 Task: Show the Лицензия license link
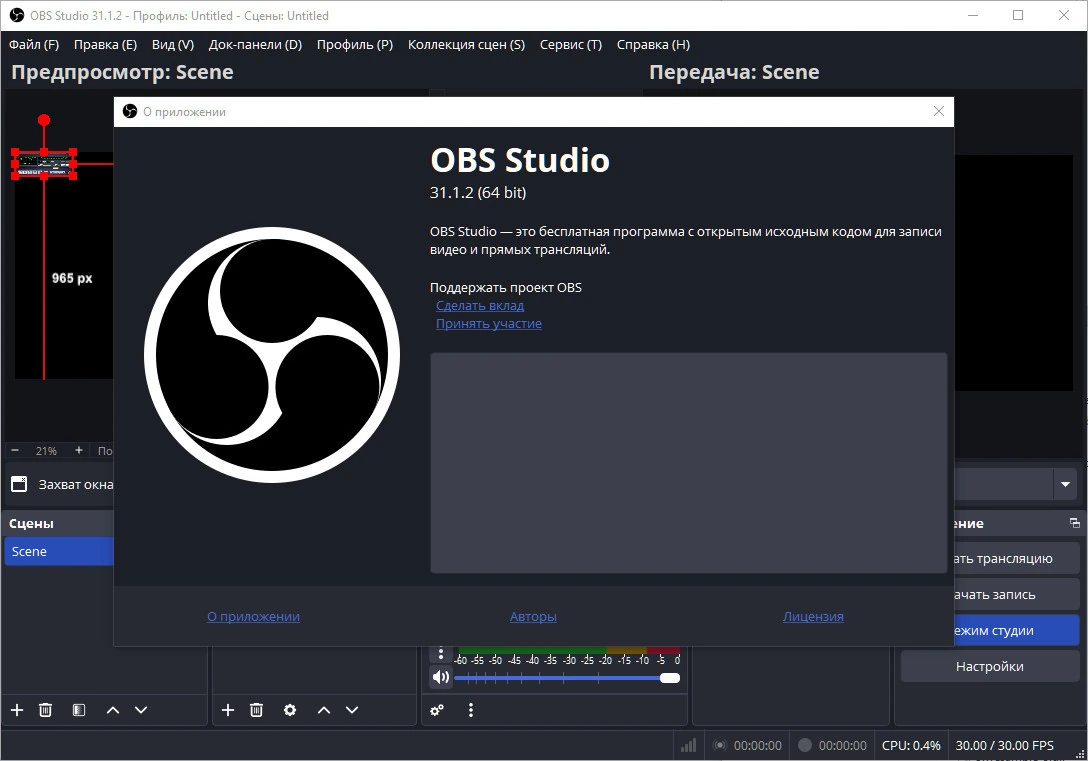point(813,616)
